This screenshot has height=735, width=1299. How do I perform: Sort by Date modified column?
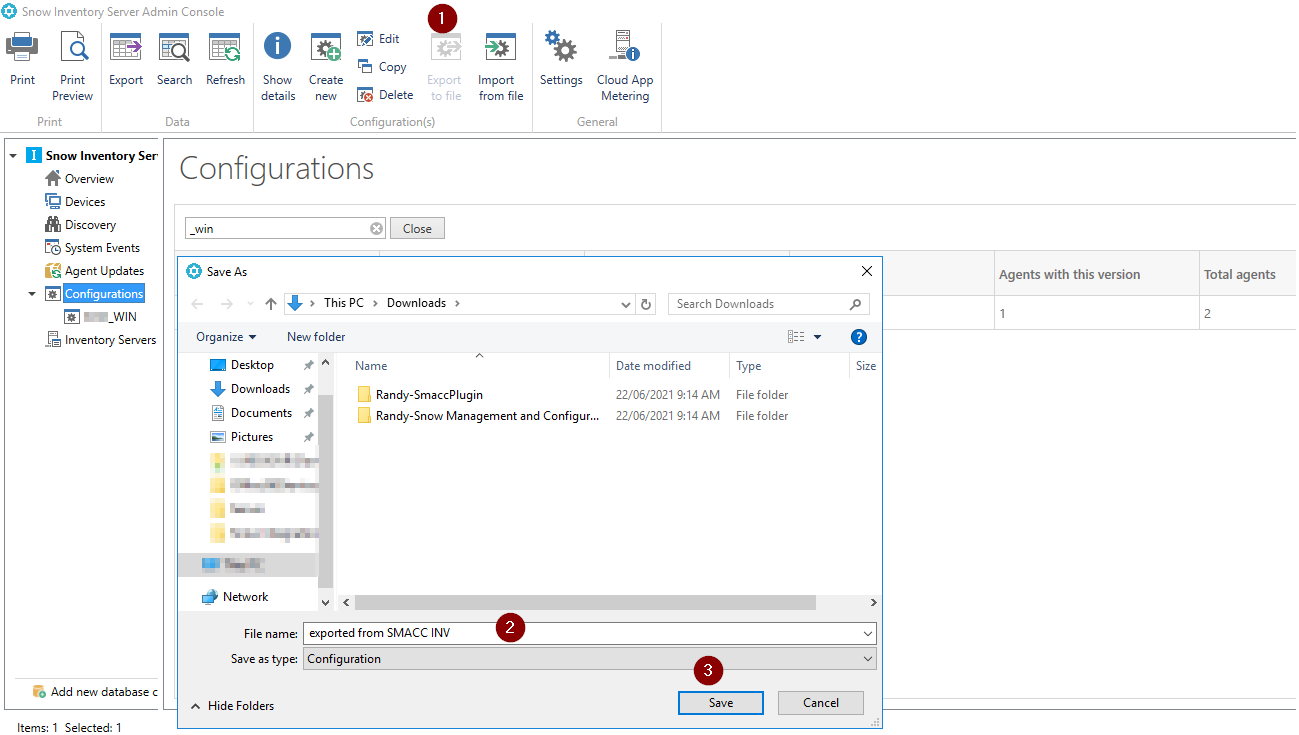(x=653, y=366)
